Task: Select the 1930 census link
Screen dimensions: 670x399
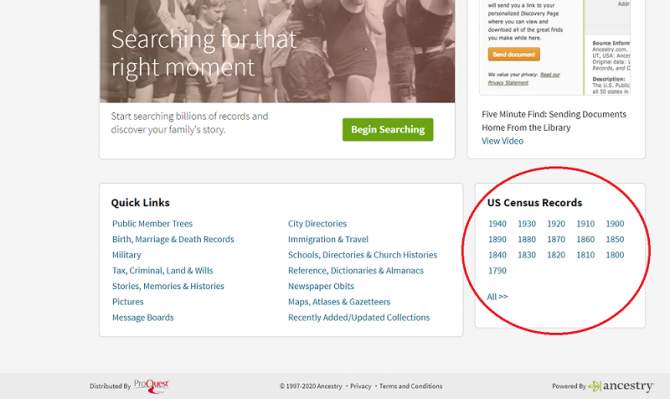Action: click(x=527, y=224)
